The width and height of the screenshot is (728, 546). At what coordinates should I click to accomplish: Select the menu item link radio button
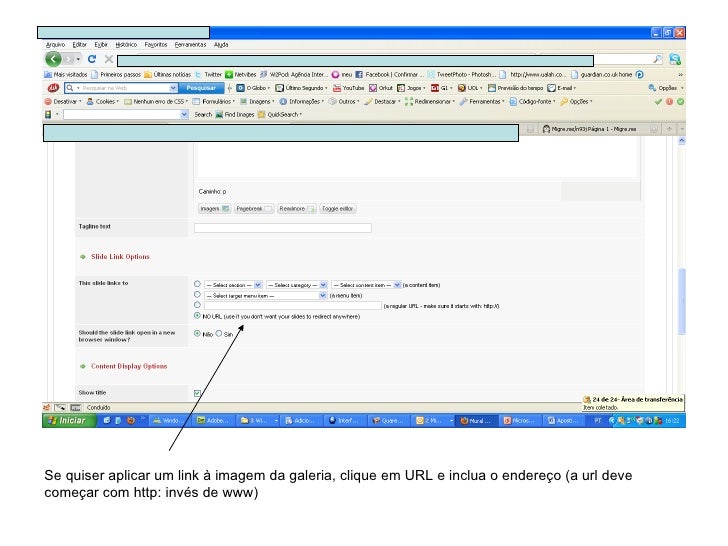click(197, 295)
